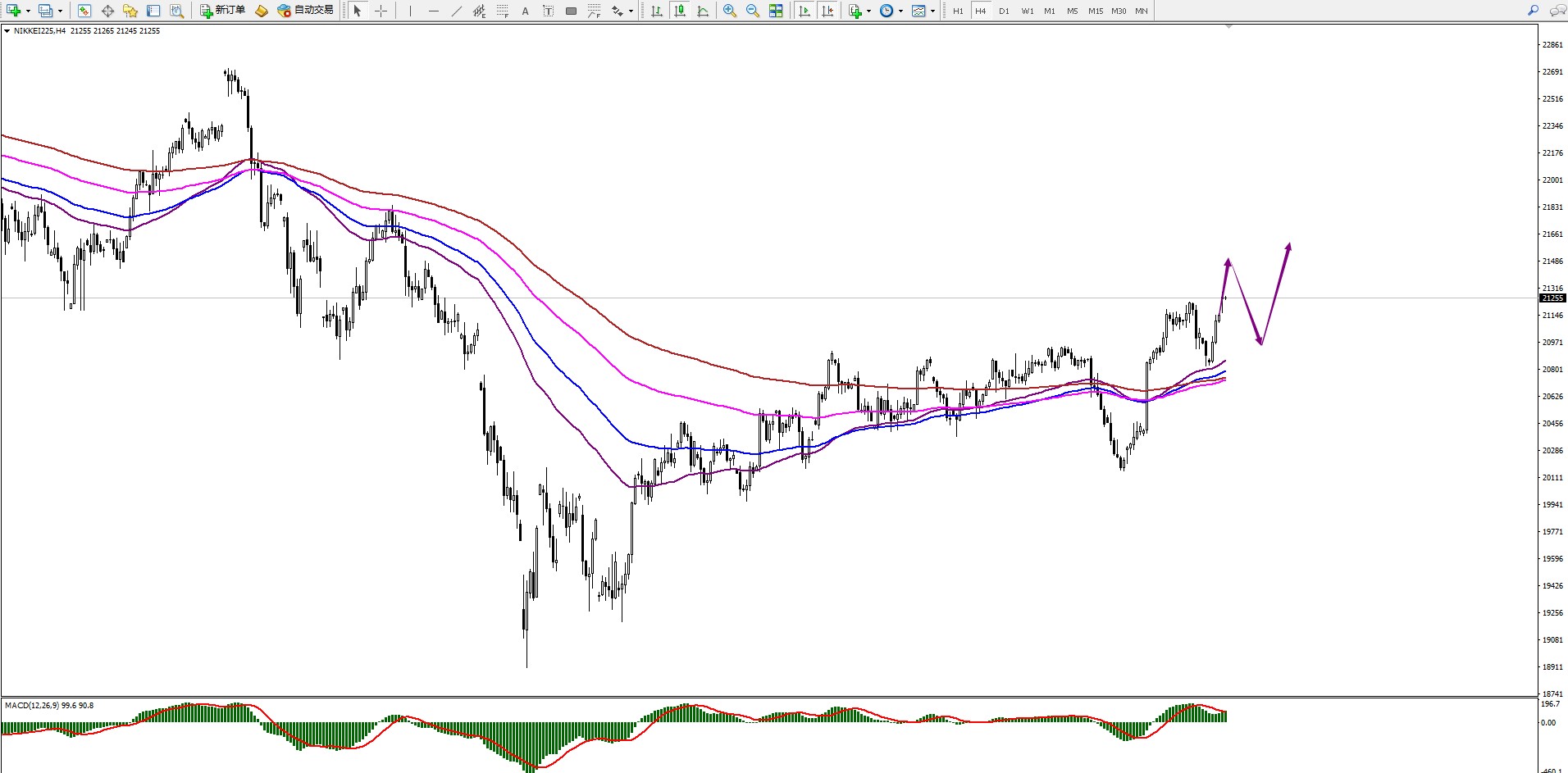Screen dimensions: 1568x773
Task: Click the Profiles icon
Action: (46, 11)
